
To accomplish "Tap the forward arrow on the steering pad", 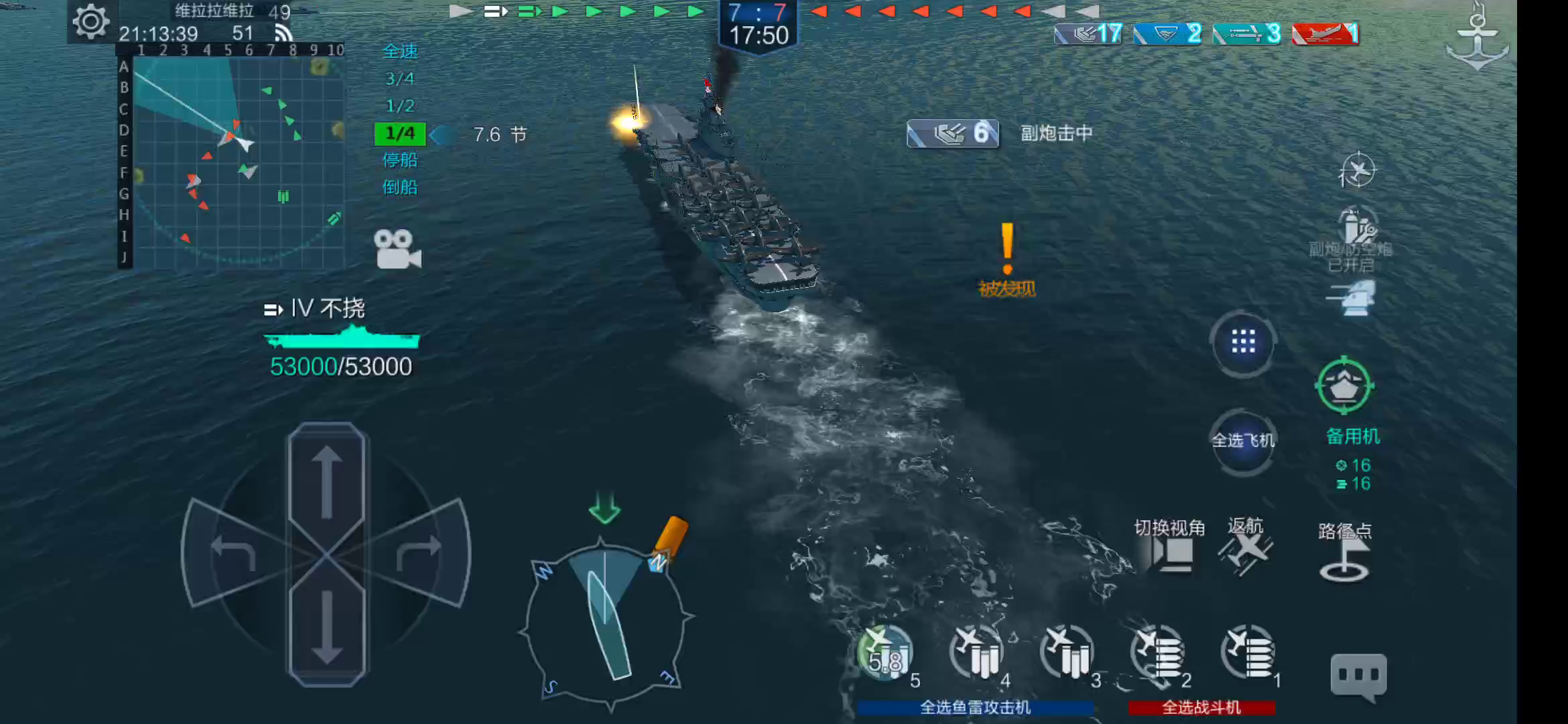I will pos(326,484).
